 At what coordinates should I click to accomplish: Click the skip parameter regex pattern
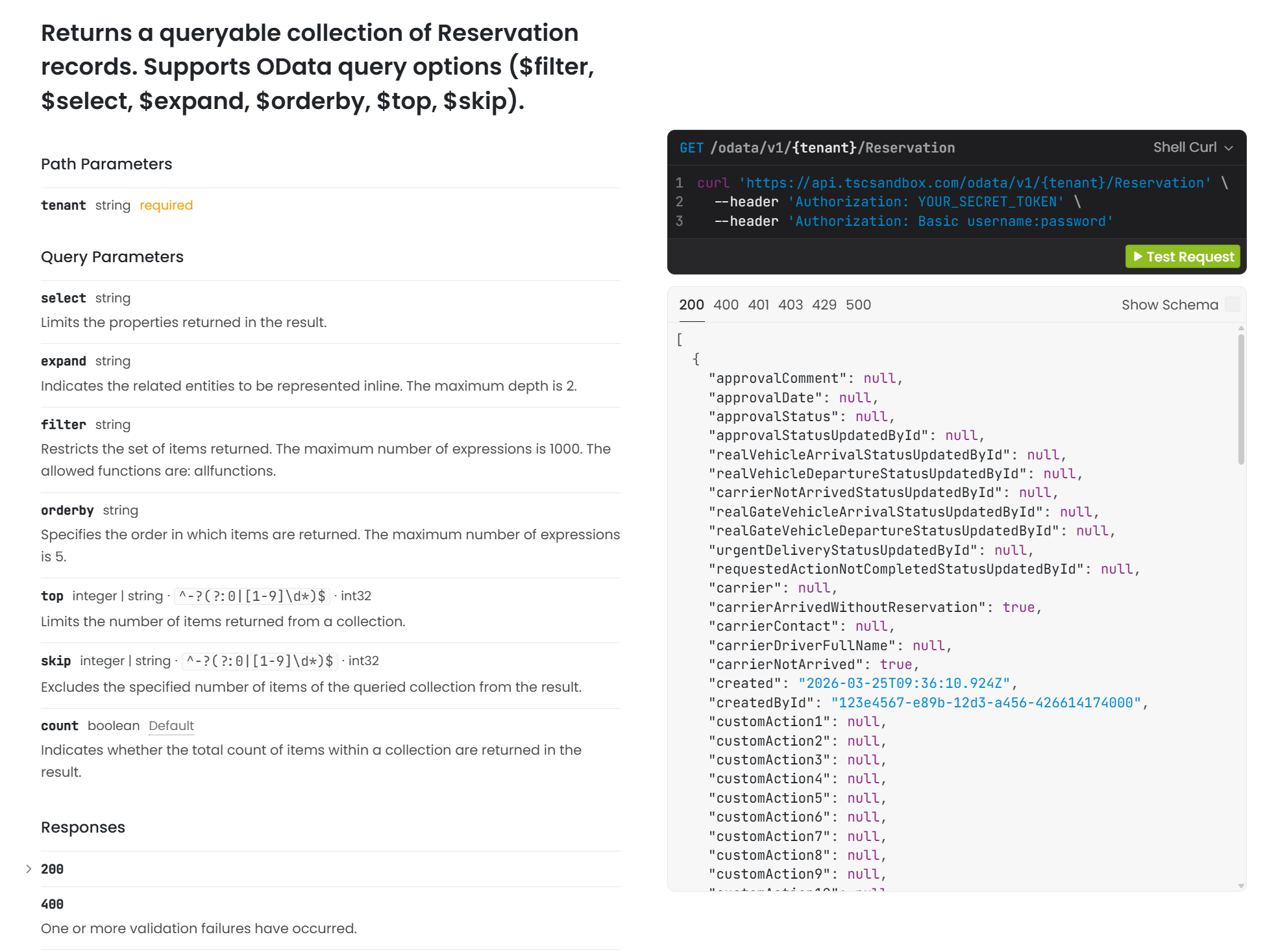pos(260,661)
